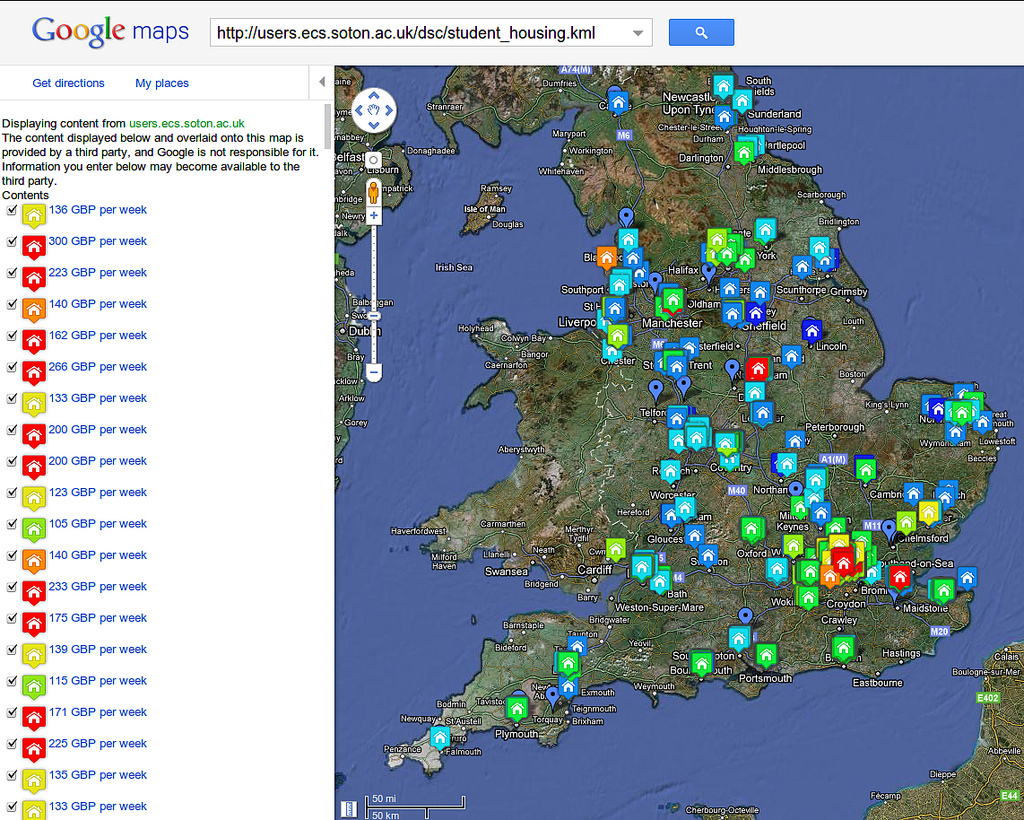Select the blue pin marker near Lancaster

626,217
